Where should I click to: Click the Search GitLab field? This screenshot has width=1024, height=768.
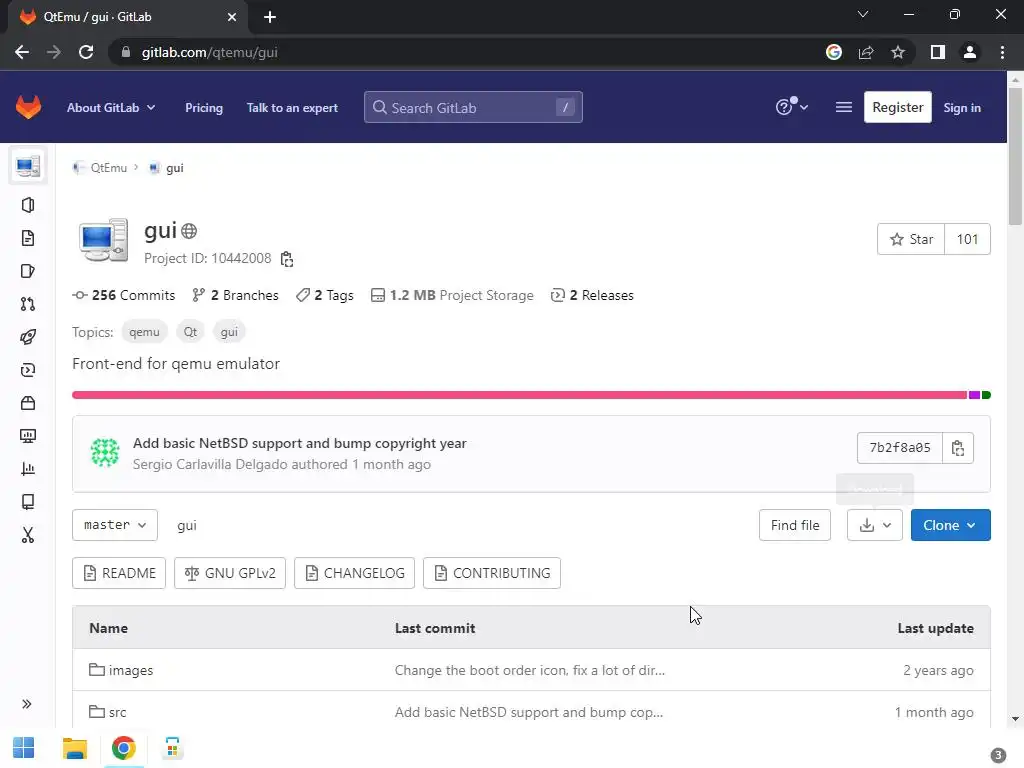473,107
